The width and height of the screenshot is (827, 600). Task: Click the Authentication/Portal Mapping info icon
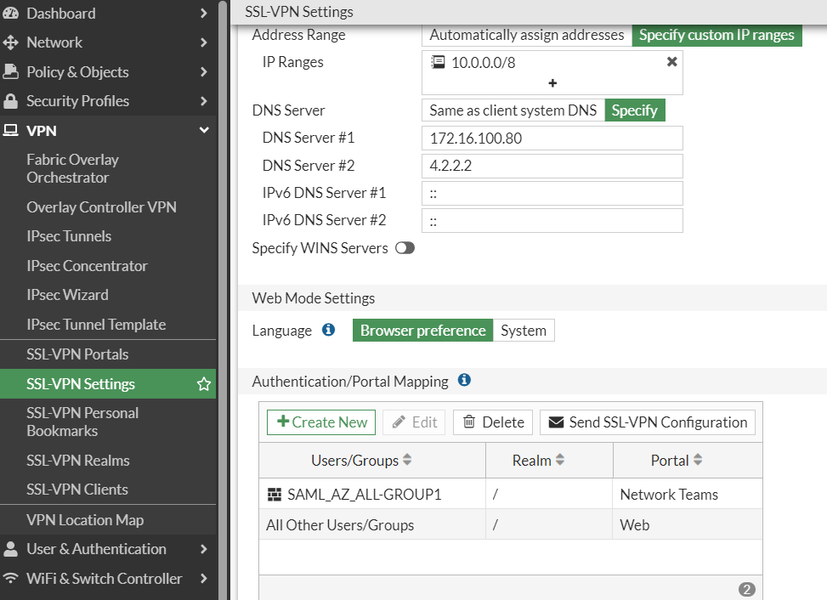tap(464, 380)
